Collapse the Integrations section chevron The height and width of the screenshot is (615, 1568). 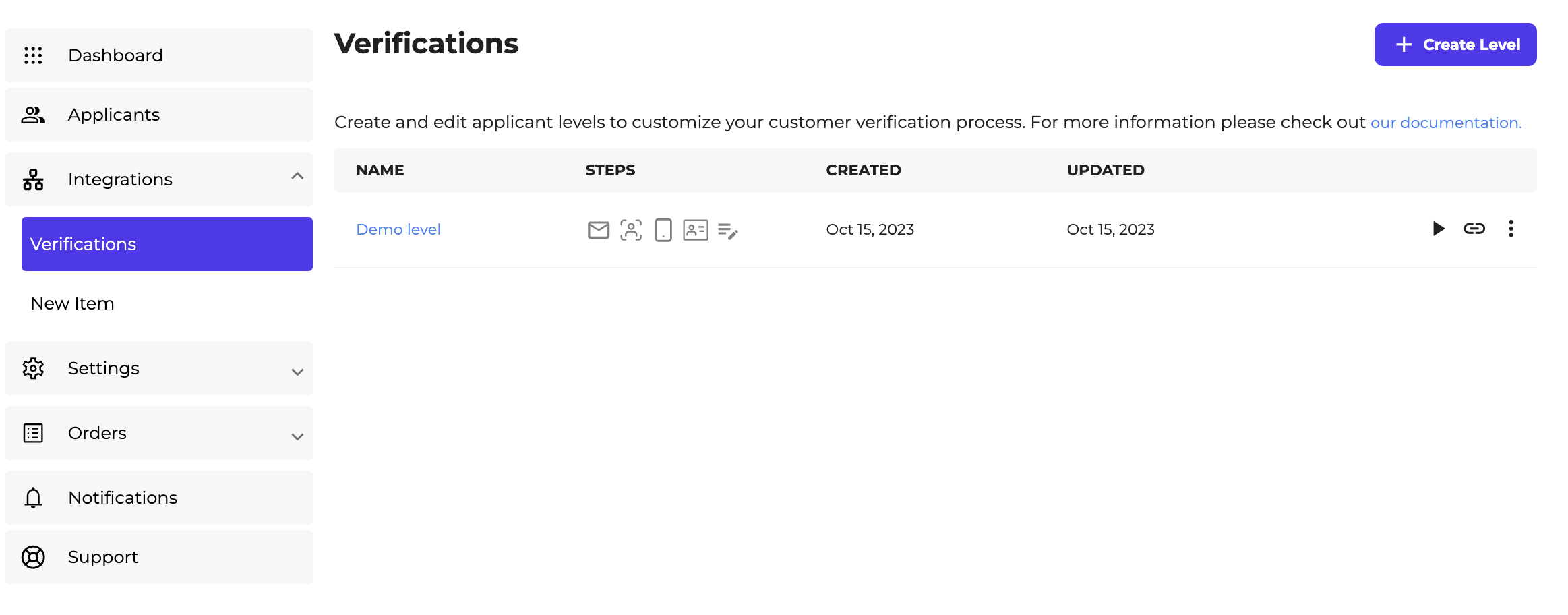(x=297, y=177)
